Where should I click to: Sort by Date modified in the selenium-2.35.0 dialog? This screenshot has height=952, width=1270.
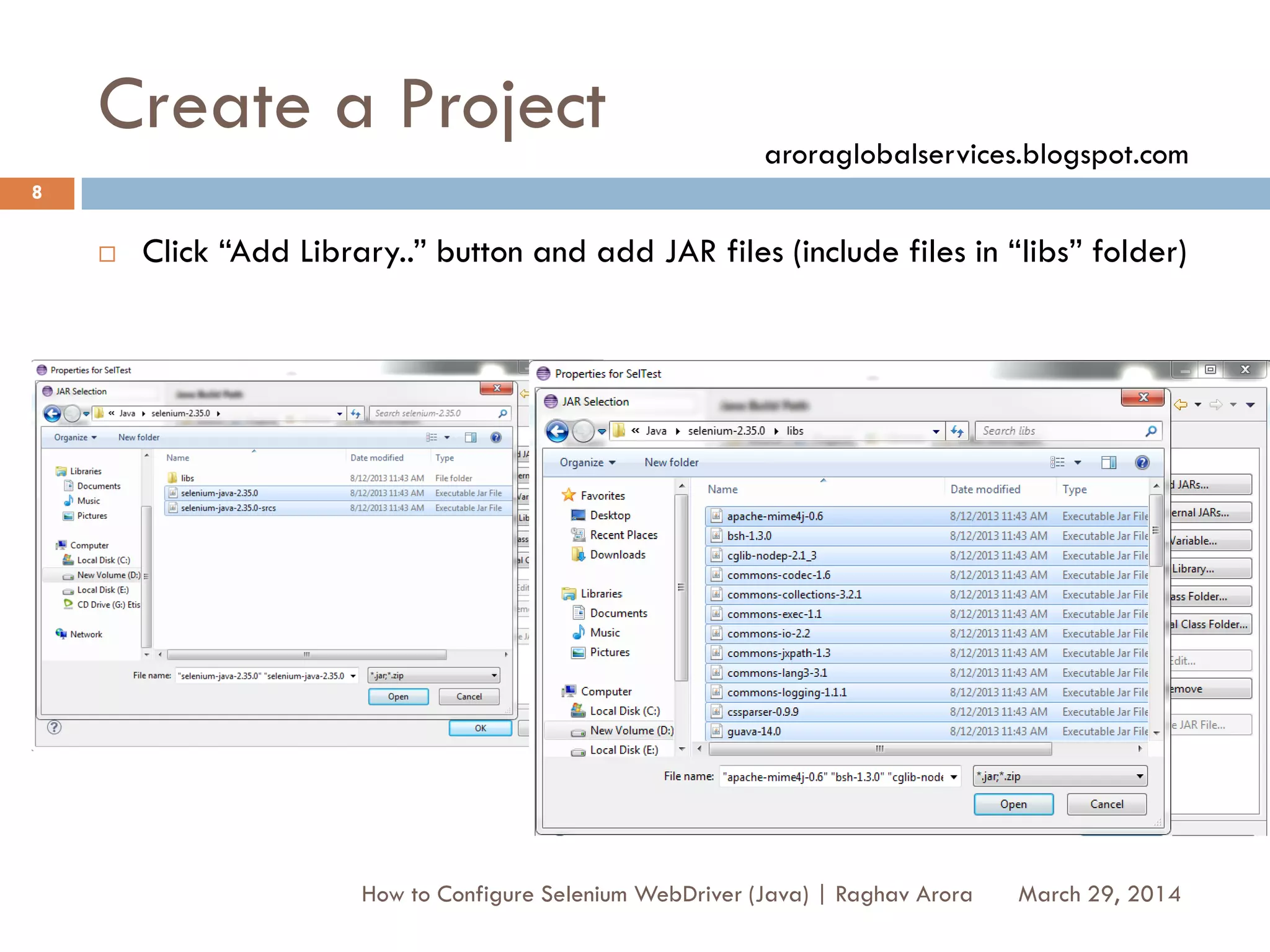pos(377,458)
